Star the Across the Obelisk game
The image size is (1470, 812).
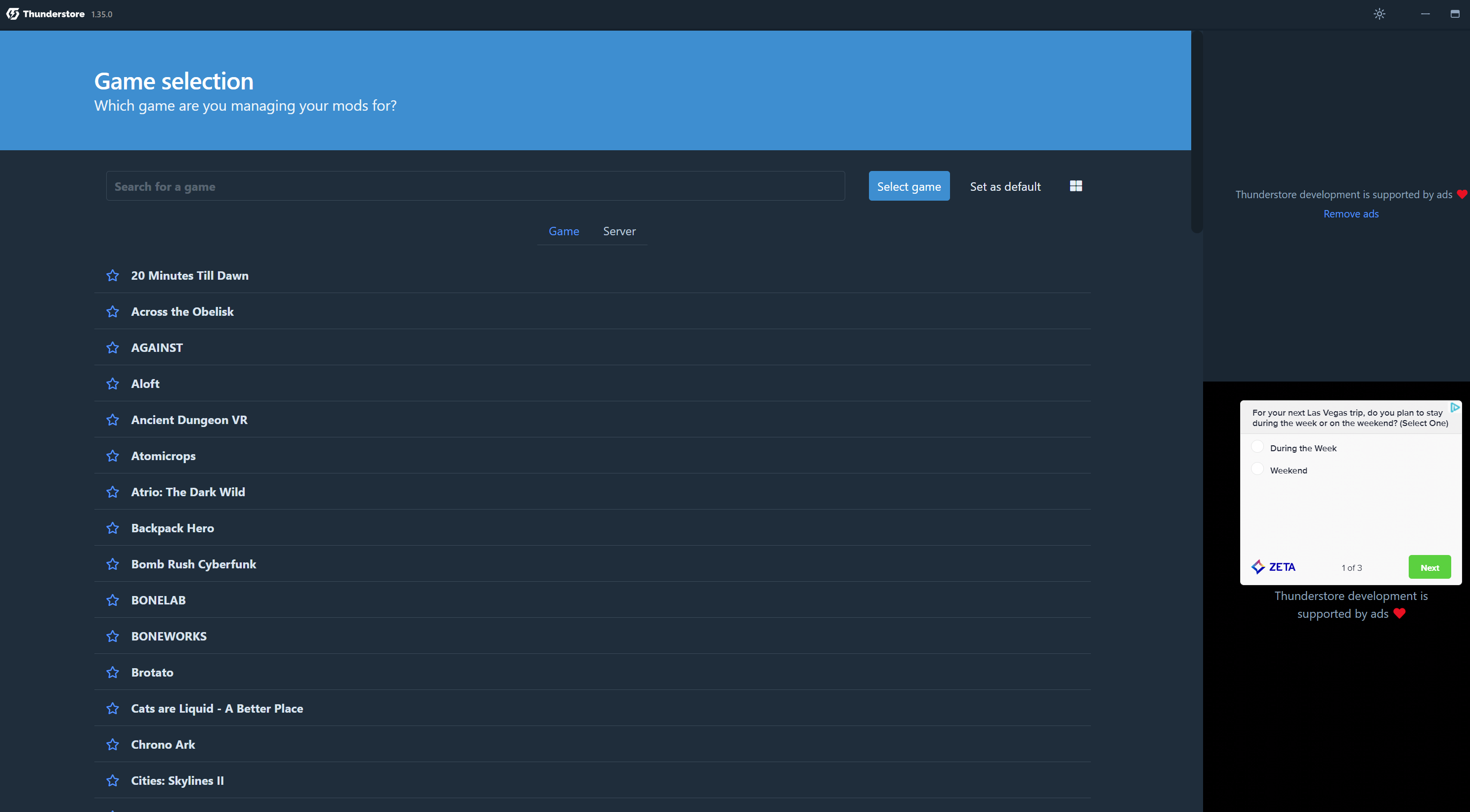click(112, 311)
